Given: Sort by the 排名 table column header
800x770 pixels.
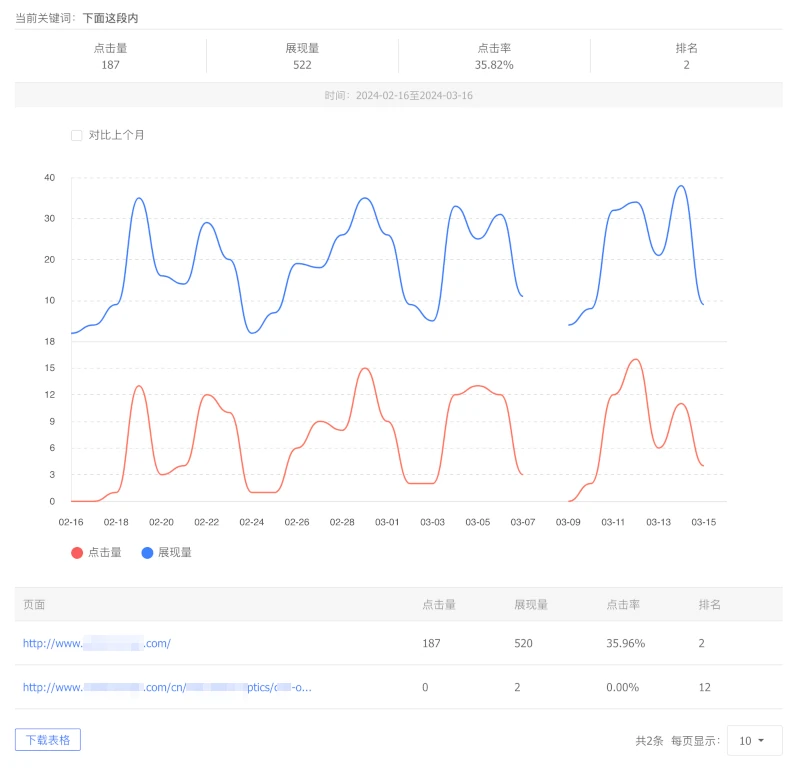Looking at the screenshot, I should (709, 605).
